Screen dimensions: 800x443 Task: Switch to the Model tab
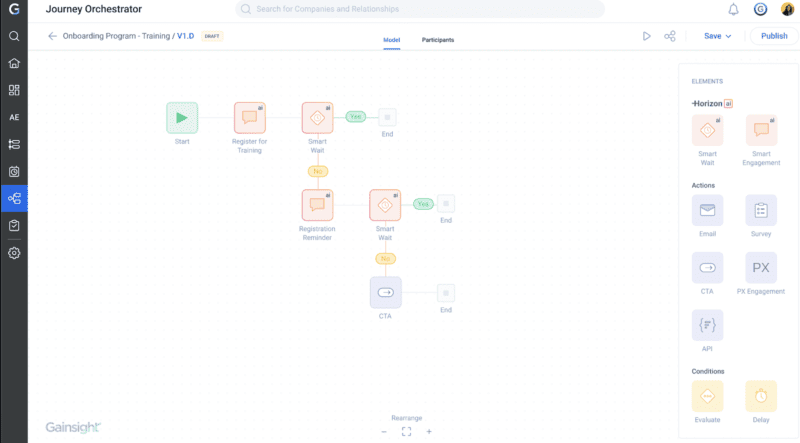[391, 40]
